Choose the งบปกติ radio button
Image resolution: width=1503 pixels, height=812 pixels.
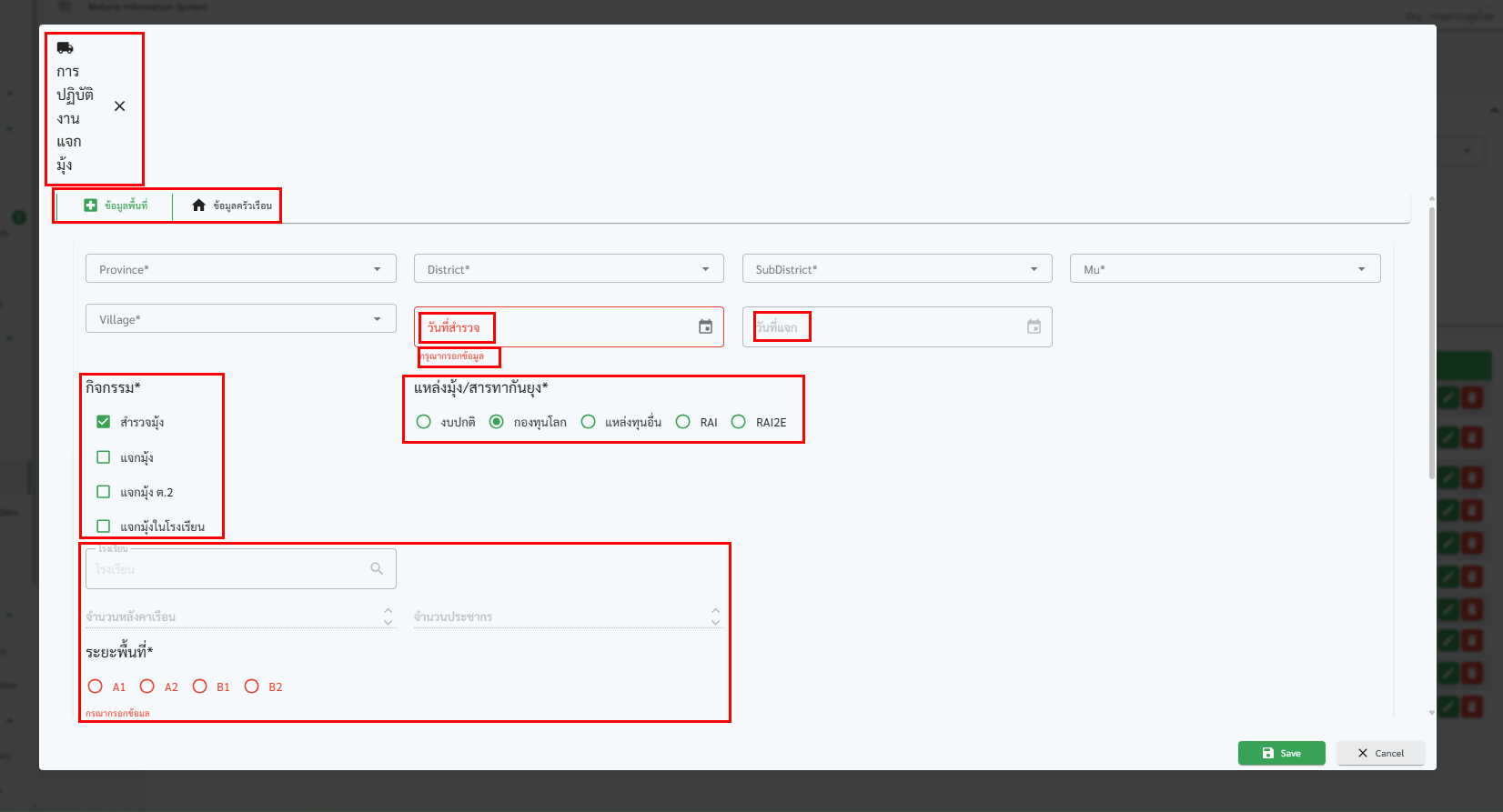click(x=423, y=422)
